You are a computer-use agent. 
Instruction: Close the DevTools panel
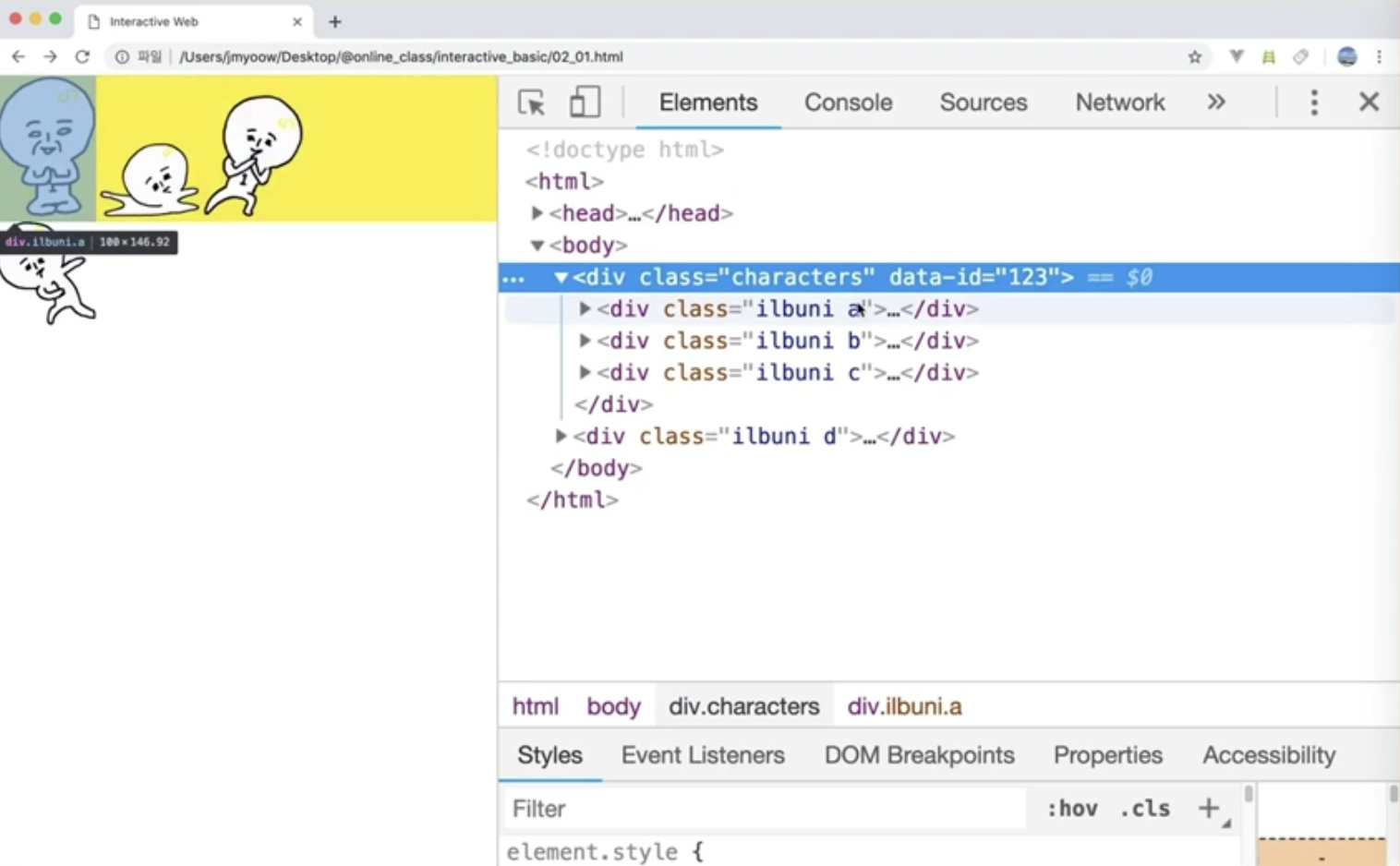pyautogui.click(x=1369, y=102)
